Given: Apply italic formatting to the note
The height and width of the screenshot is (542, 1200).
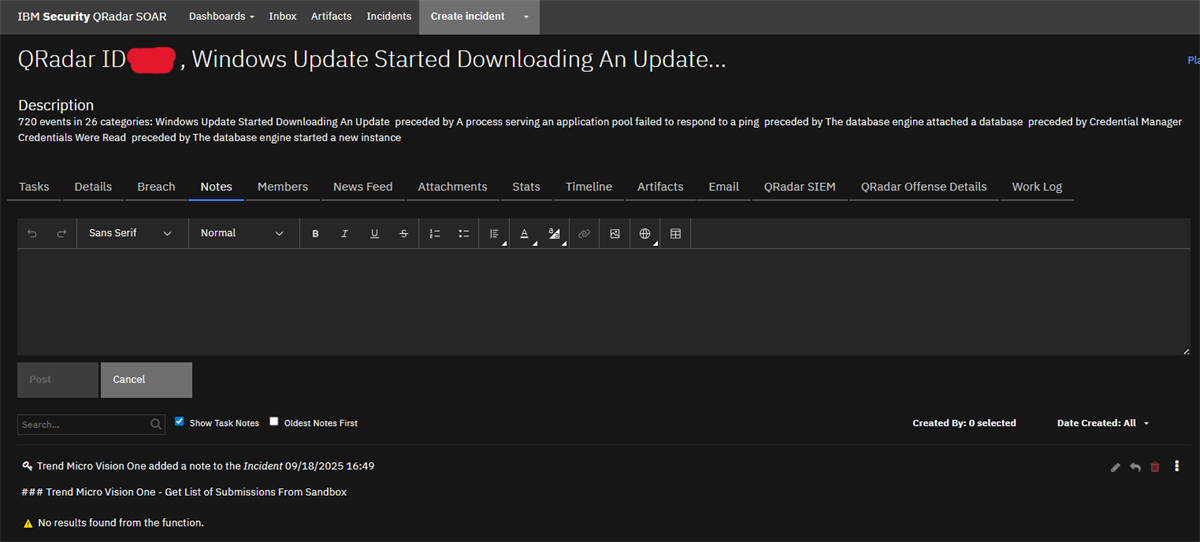Looking at the screenshot, I should 344,233.
